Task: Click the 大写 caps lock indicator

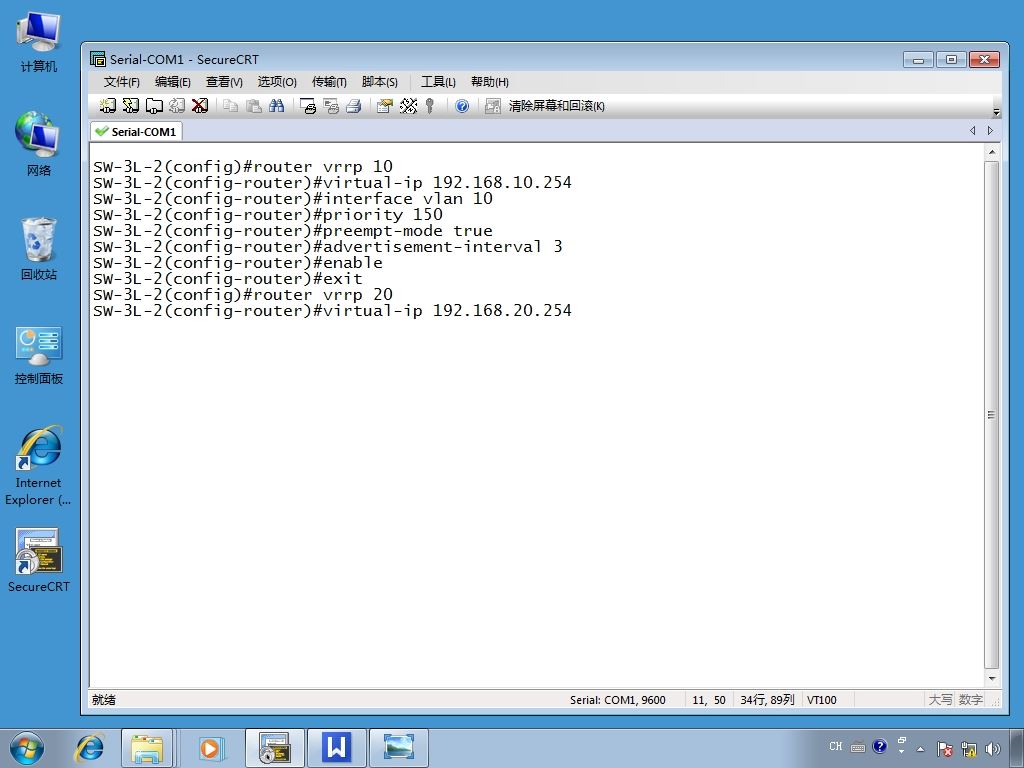Action: [940, 700]
